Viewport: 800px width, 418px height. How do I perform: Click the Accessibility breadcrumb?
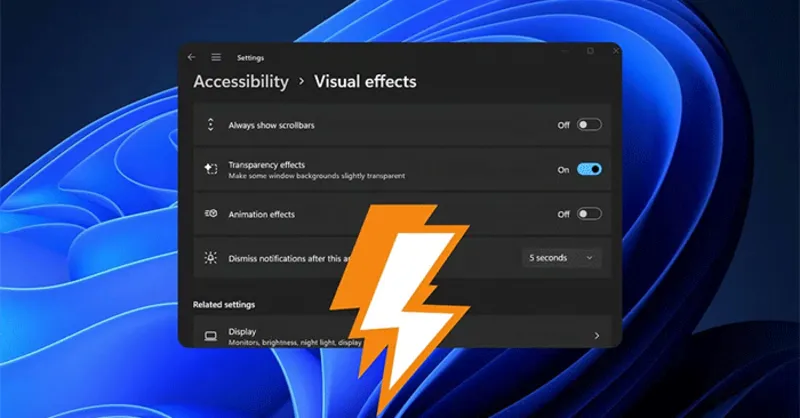point(241,82)
